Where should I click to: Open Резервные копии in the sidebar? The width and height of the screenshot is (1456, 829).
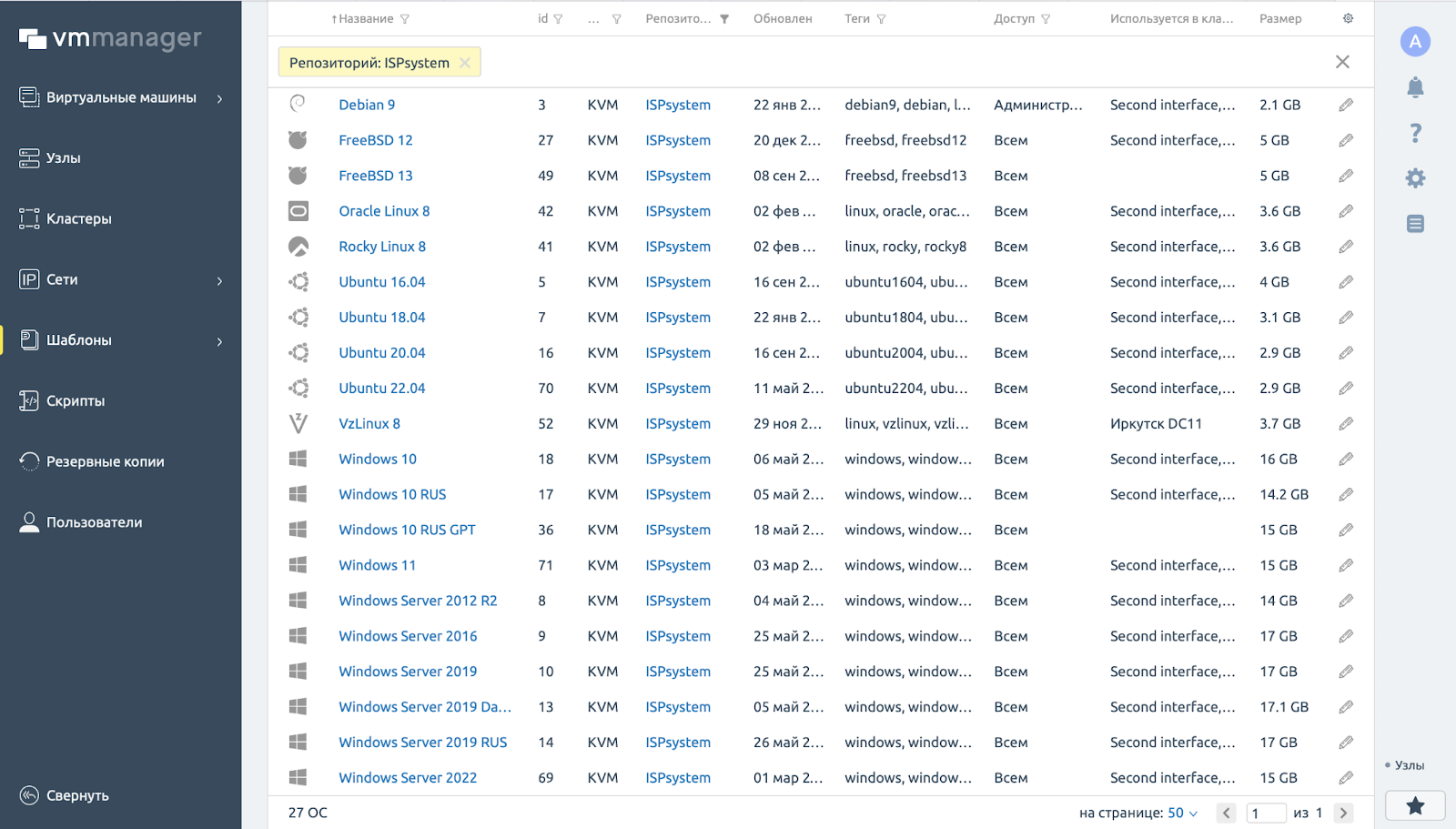[106, 462]
